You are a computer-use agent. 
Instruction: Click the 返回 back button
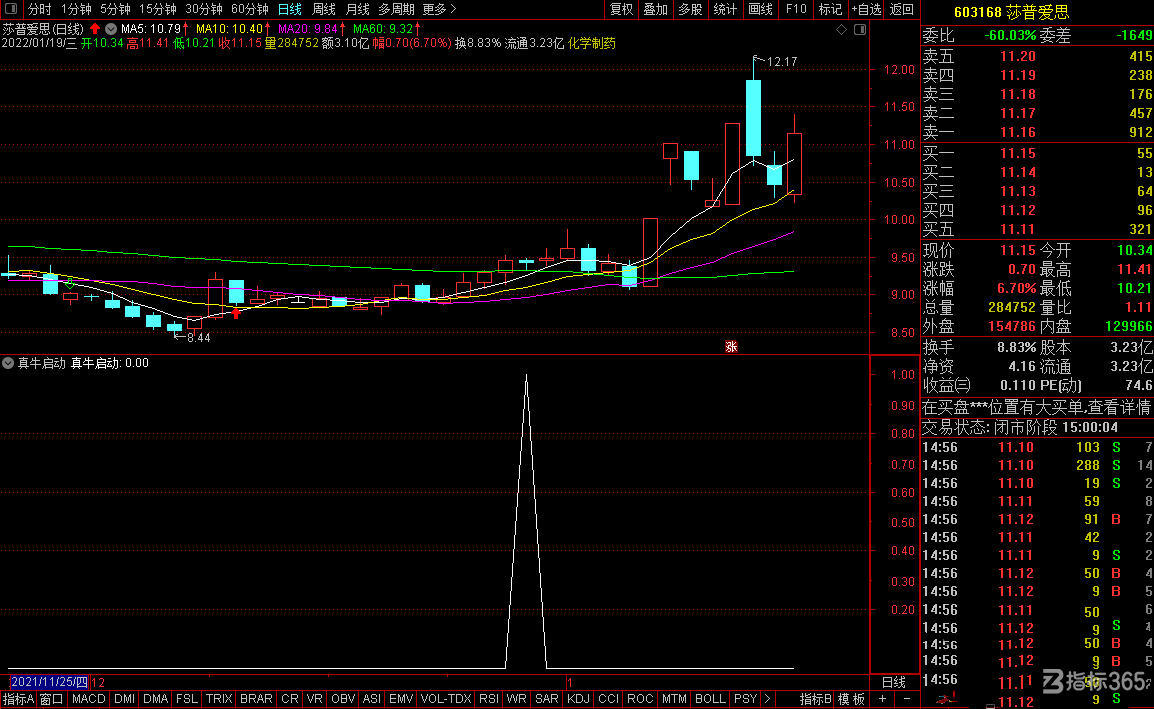tap(902, 9)
